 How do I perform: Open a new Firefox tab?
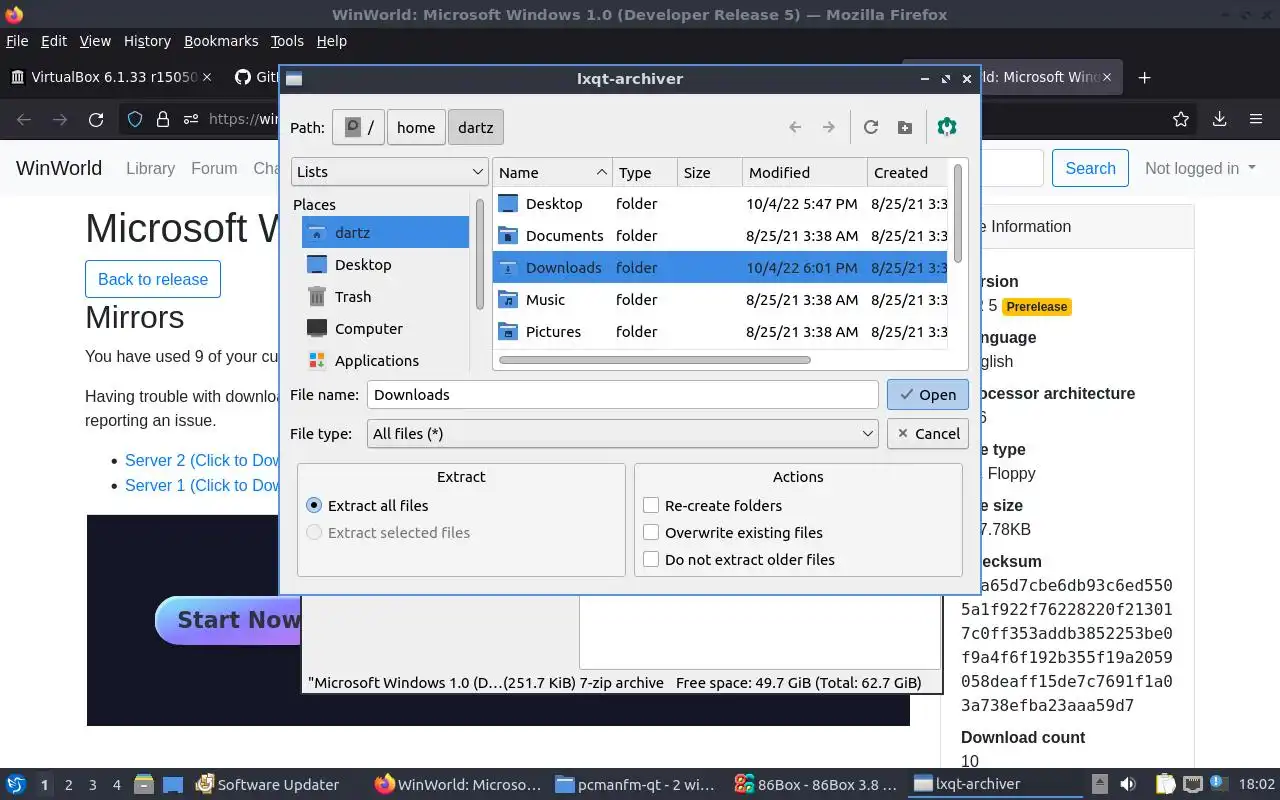click(x=1145, y=77)
